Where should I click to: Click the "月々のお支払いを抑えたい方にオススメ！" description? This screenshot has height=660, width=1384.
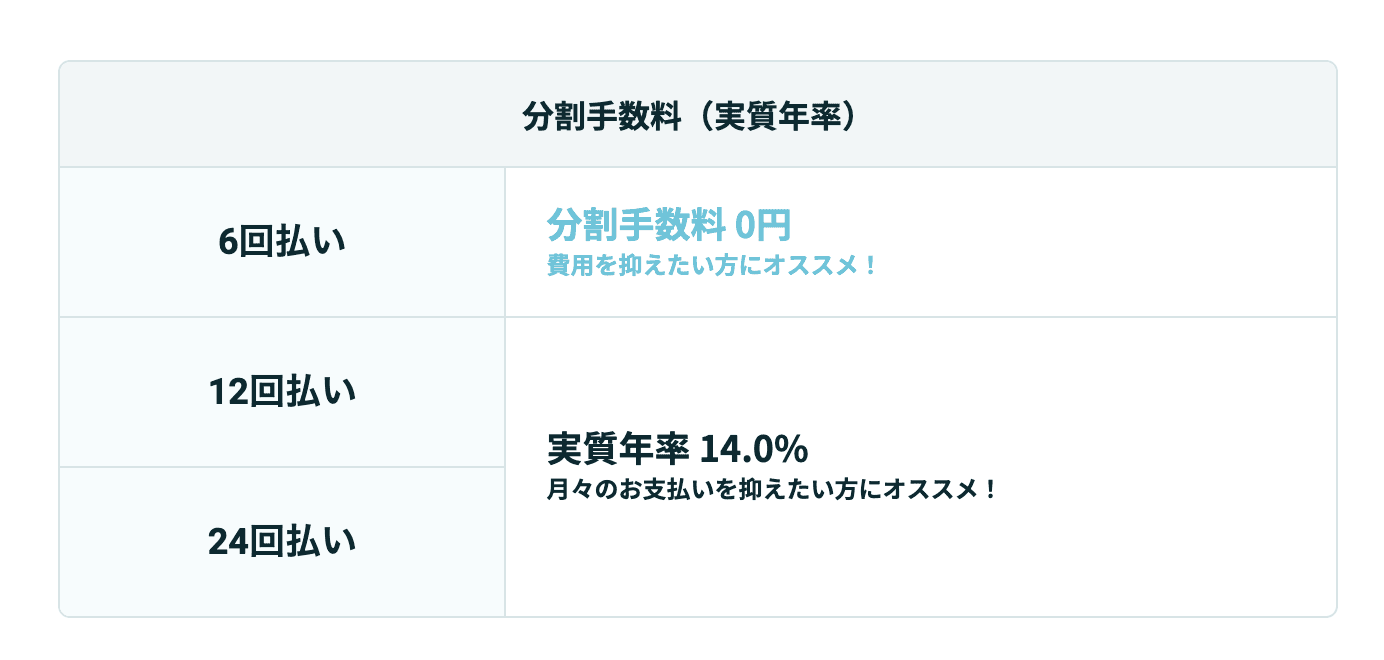[x=772, y=491]
